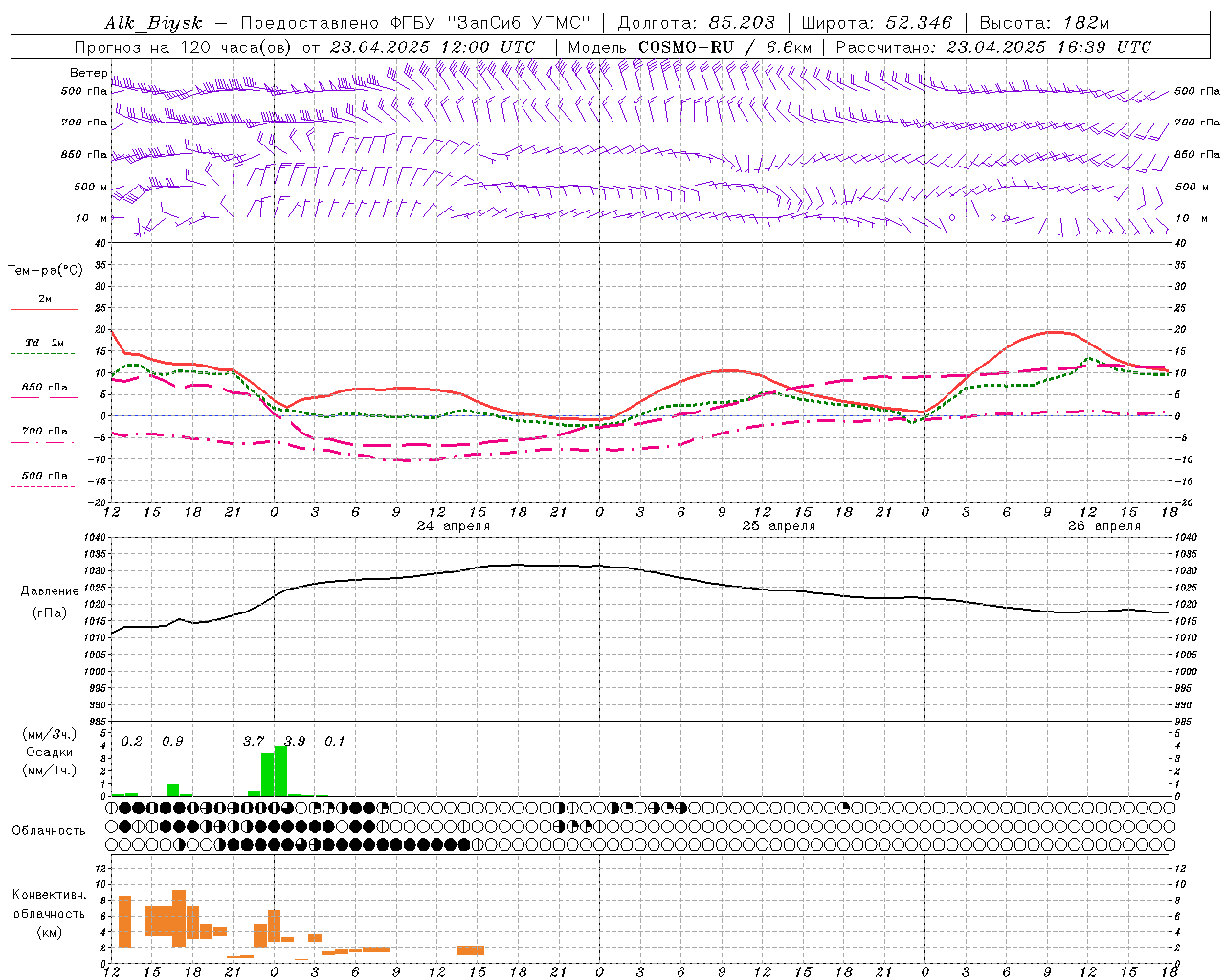This screenshot has width=1225, height=980.
Task: Select the Осадки precipitation label
Action: pos(50,753)
